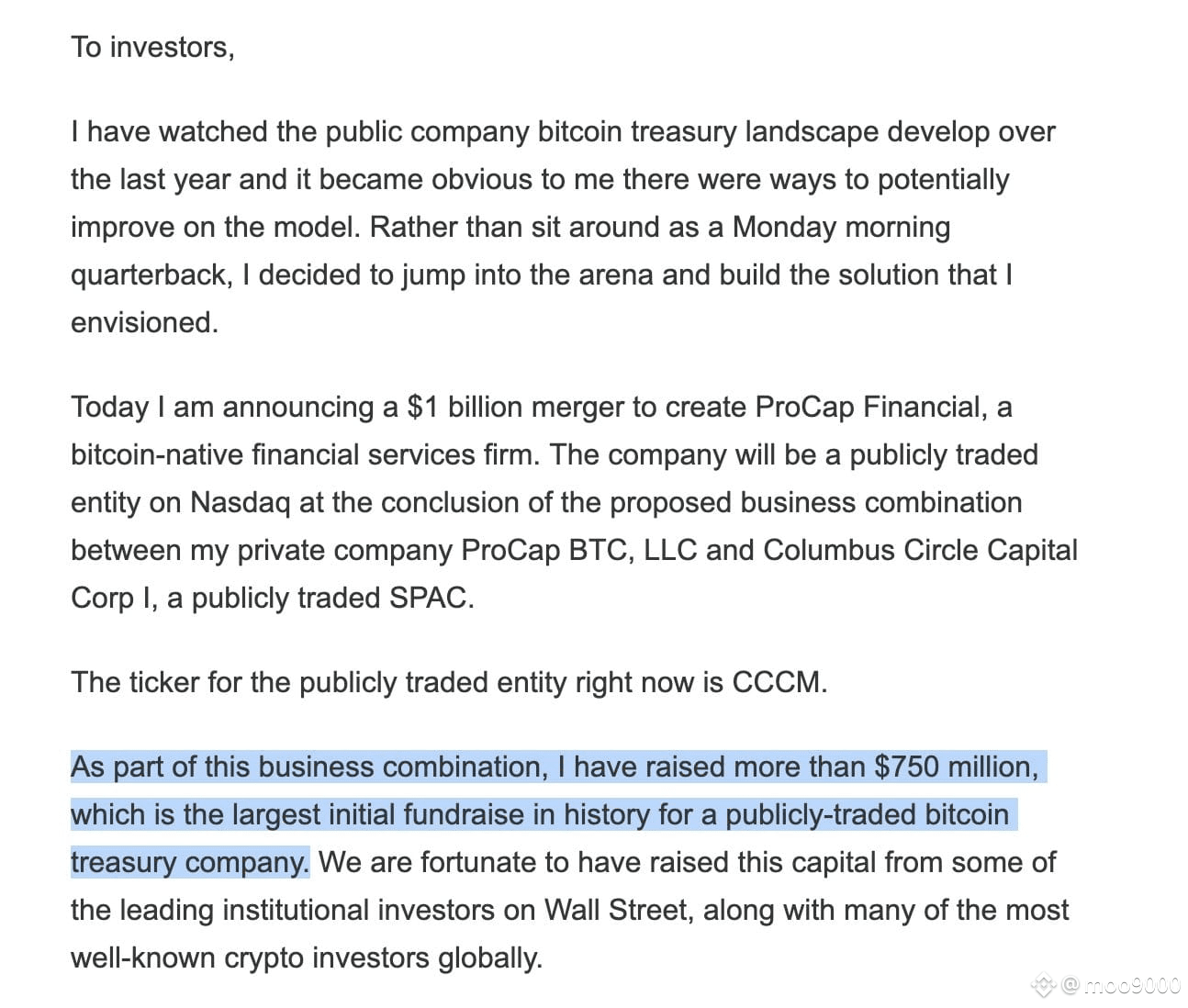Click the phrase 'bitcoin-native financial services firm'
1188x1008 pixels.
coord(305,454)
